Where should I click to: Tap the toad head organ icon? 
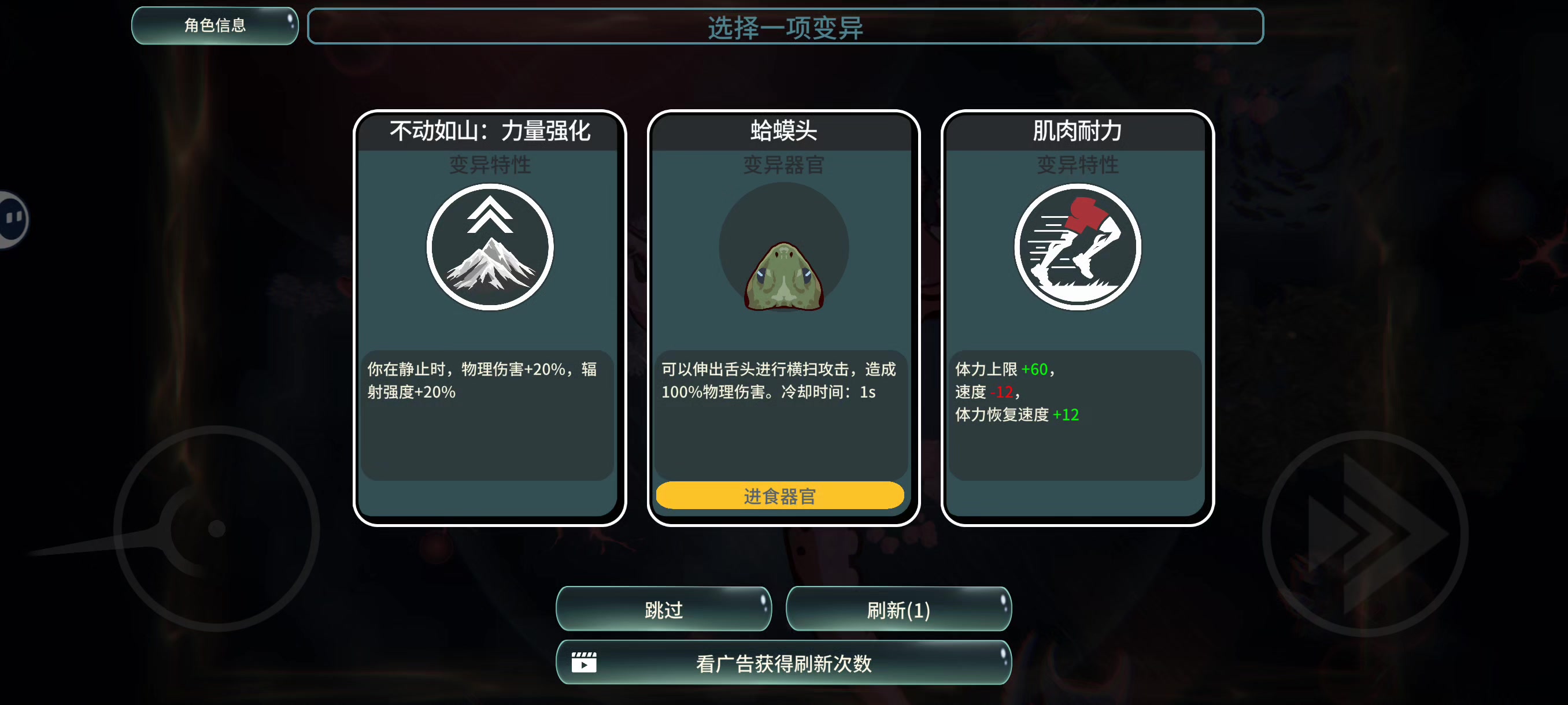784,276
